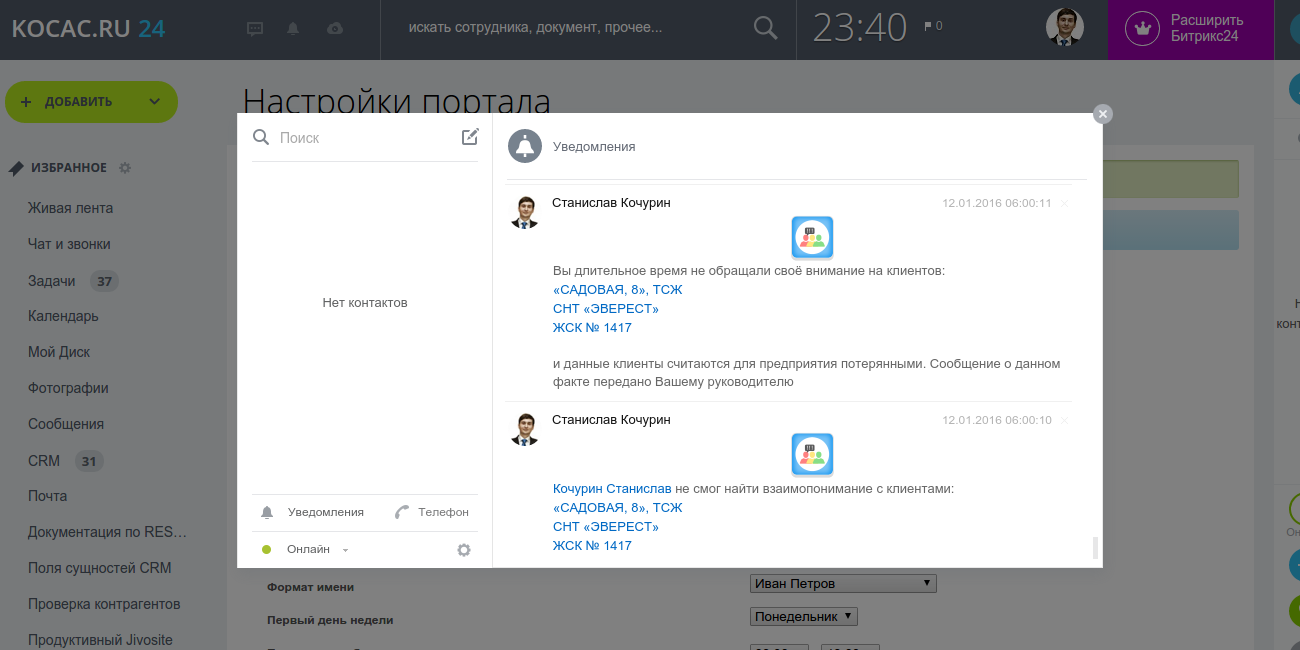
Task: Click the CRM counter badge 31
Action: point(89,461)
